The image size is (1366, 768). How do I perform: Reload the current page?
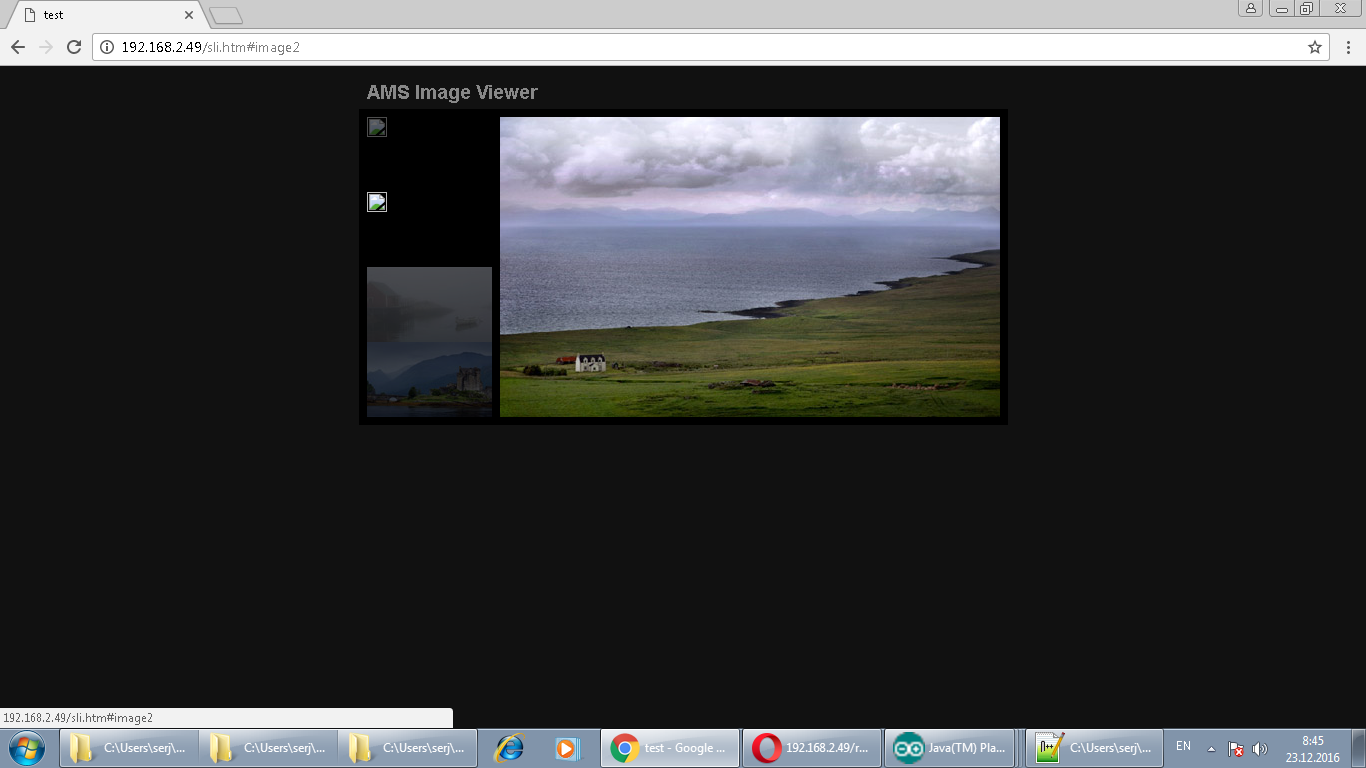point(73,47)
